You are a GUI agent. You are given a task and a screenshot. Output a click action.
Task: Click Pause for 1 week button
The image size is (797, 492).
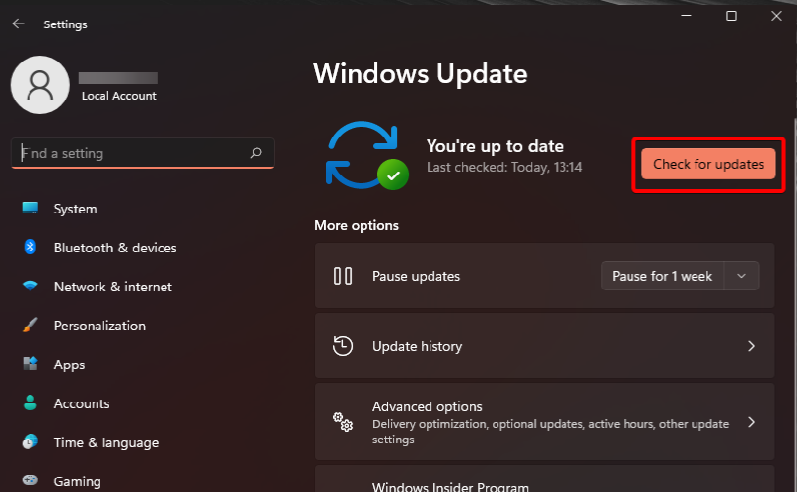[x=662, y=276]
